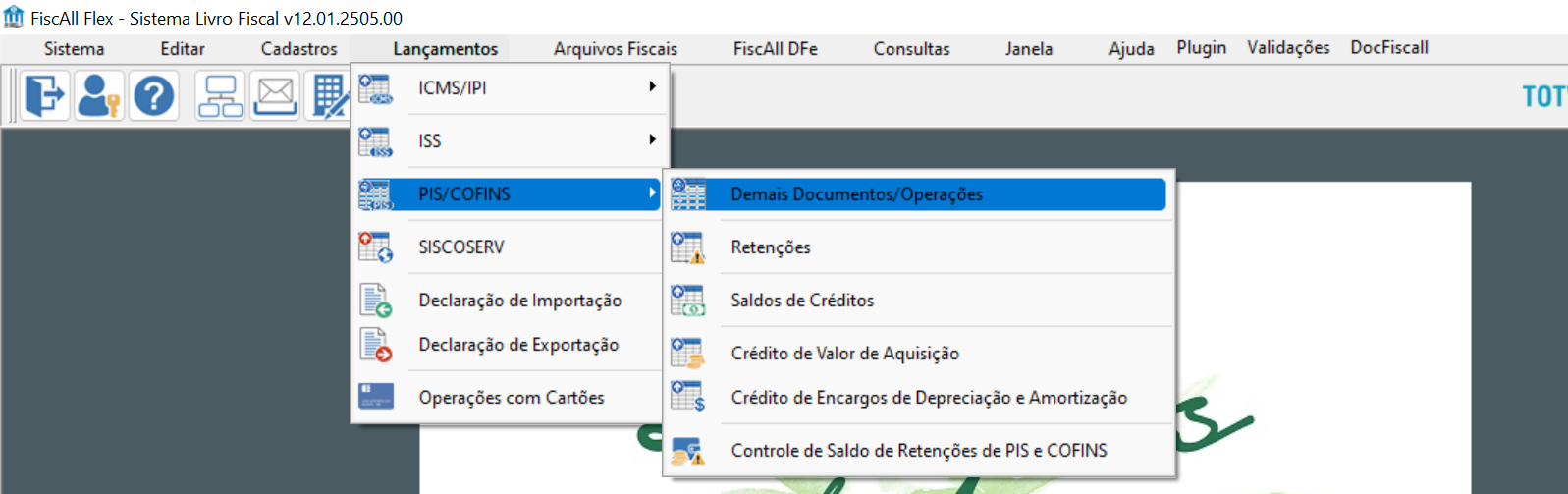The height and width of the screenshot is (494, 1568).
Task: Click the grid with pencil toolbar icon
Action: pos(328,96)
